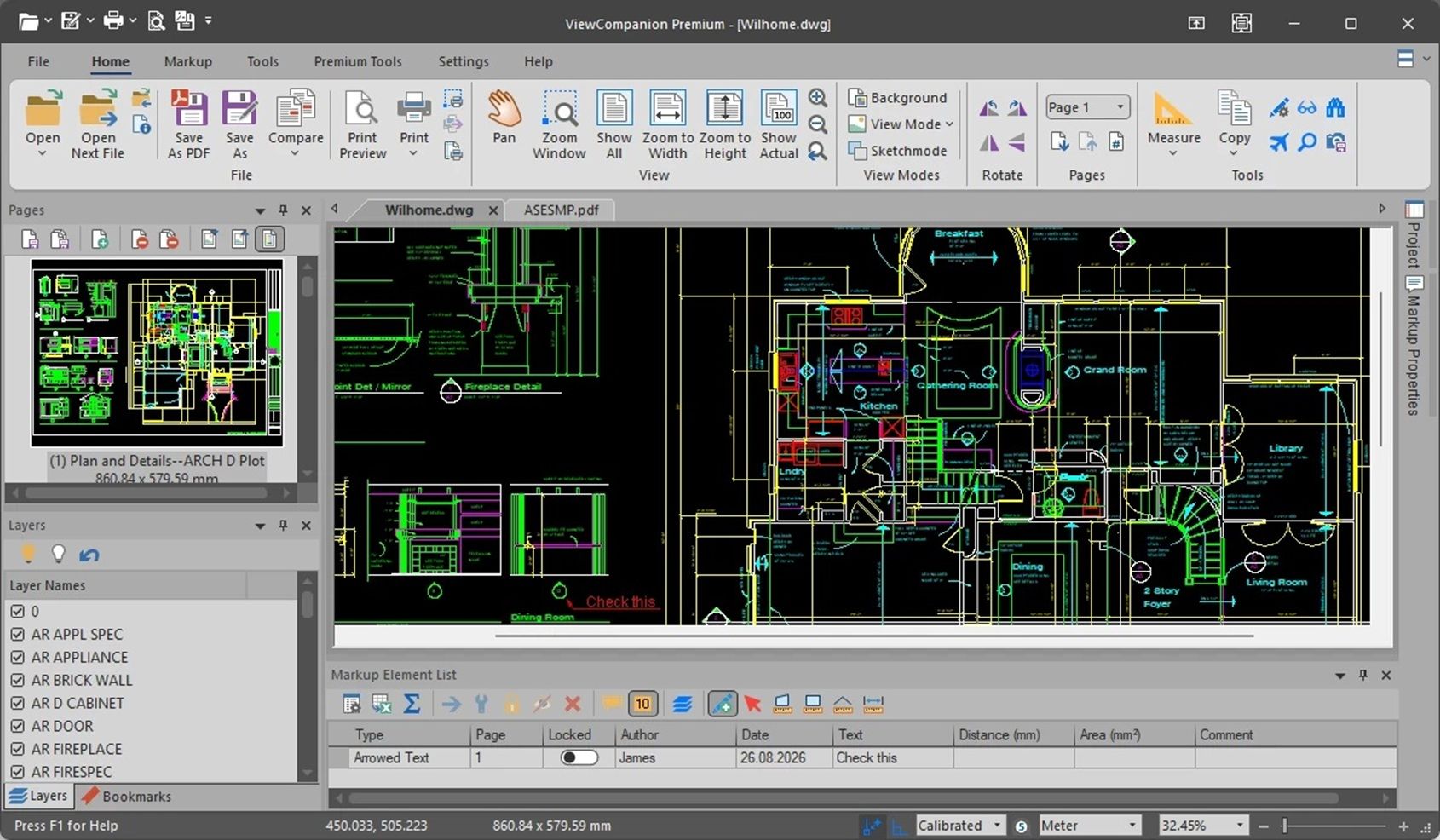Click the add page icon in Pages panel
The height and width of the screenshot is (840, 1440).
pos(100,239)
